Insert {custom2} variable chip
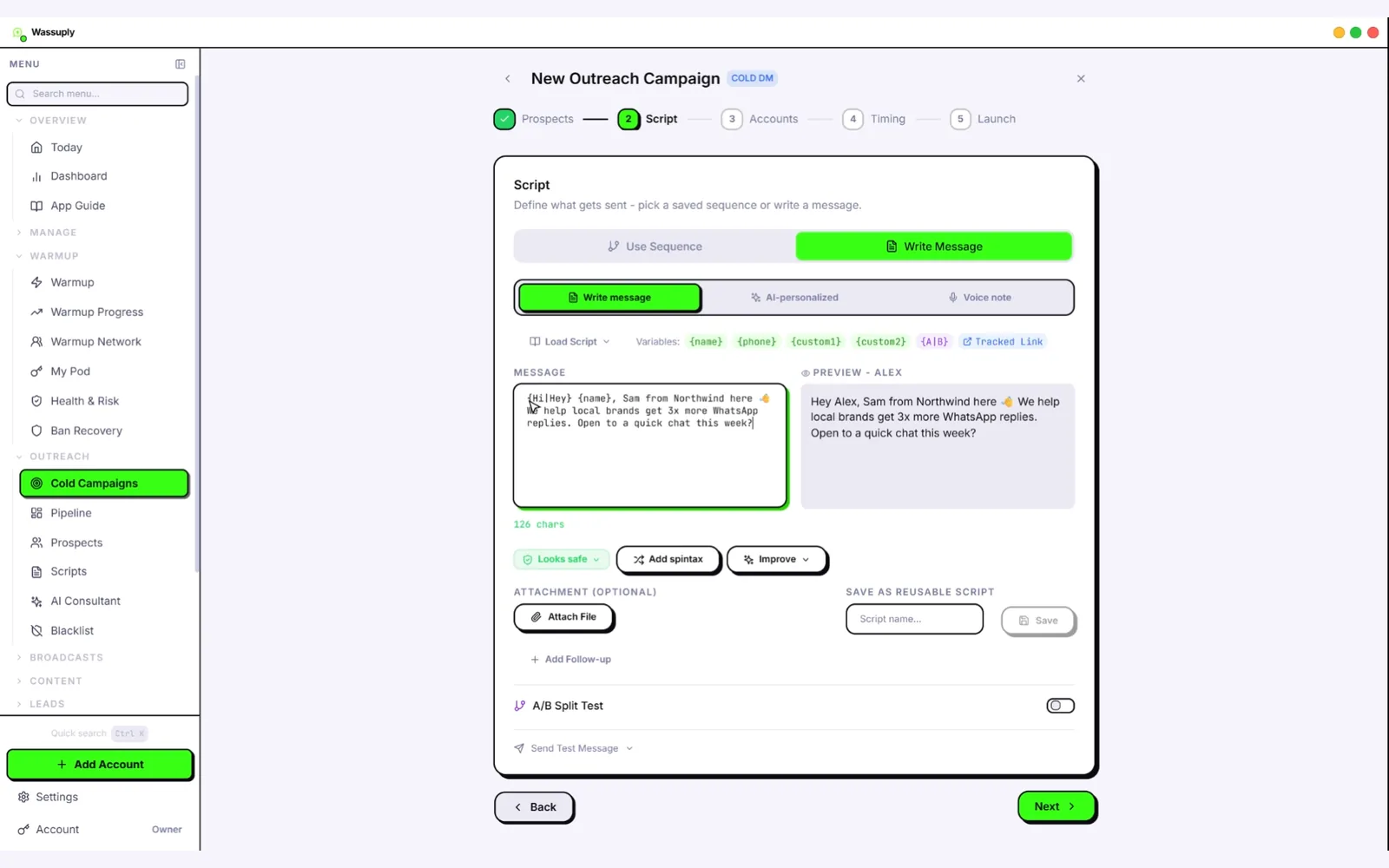Viewport: 1389px width, 868px height. click(x=880, y=342)
